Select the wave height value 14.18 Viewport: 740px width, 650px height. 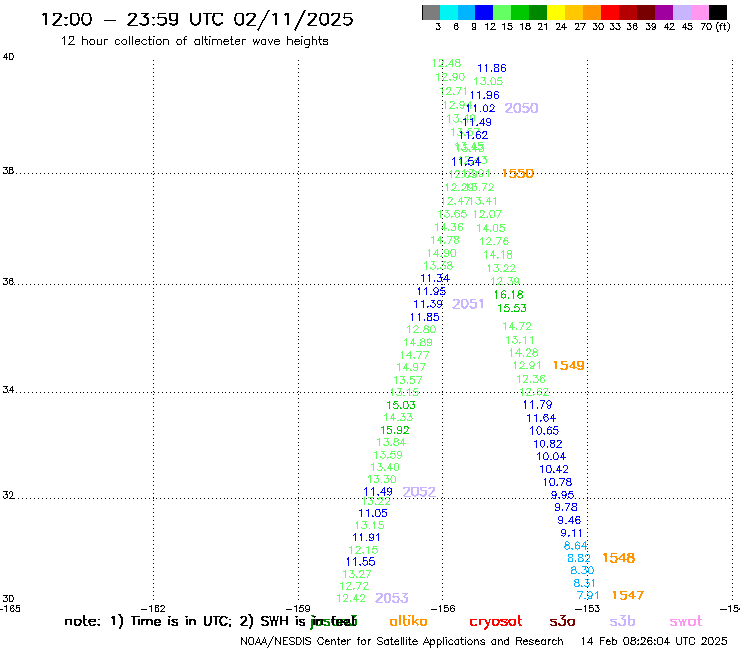point(498,255)
